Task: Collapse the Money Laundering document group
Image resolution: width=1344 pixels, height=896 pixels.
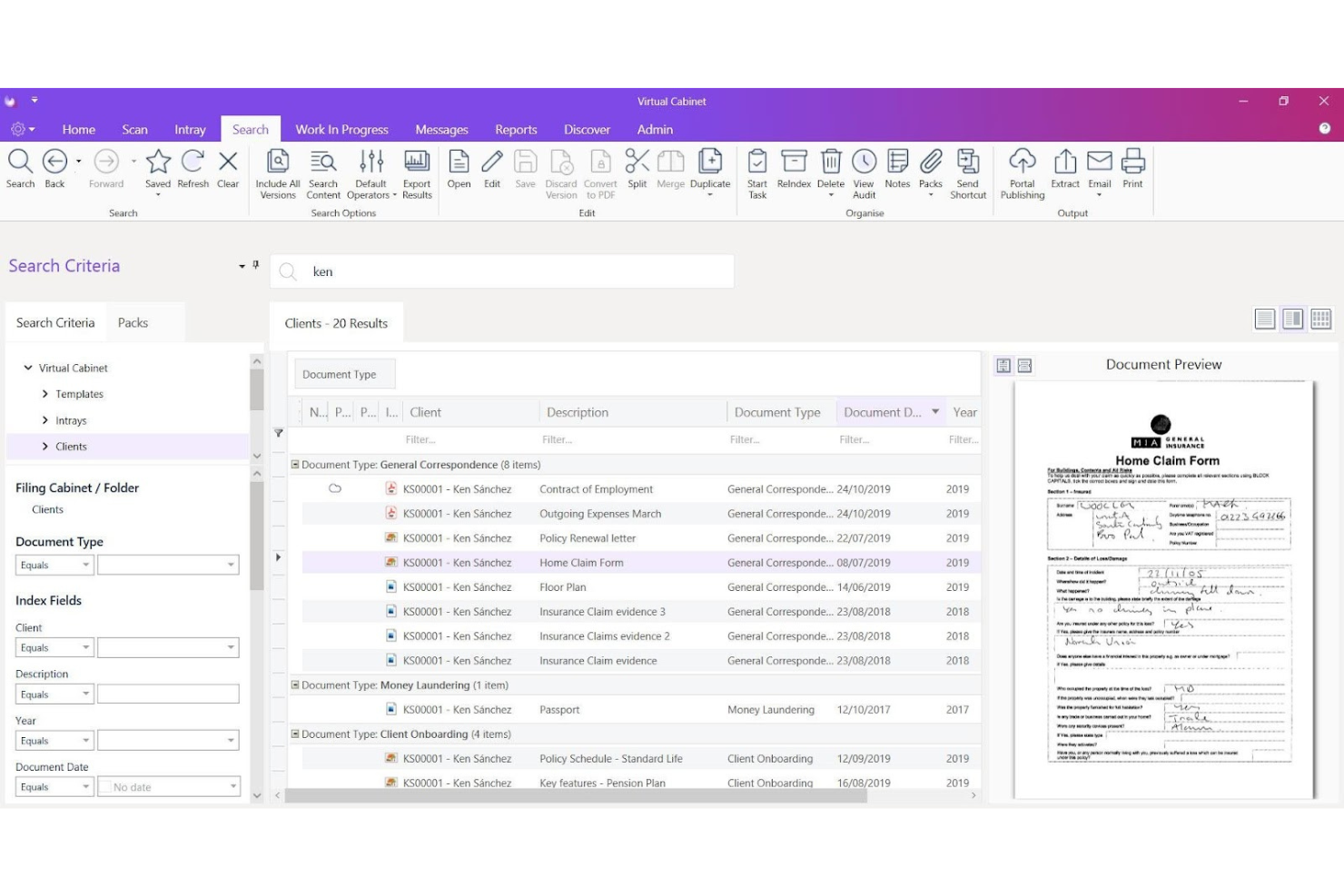Action: (295, 684)
